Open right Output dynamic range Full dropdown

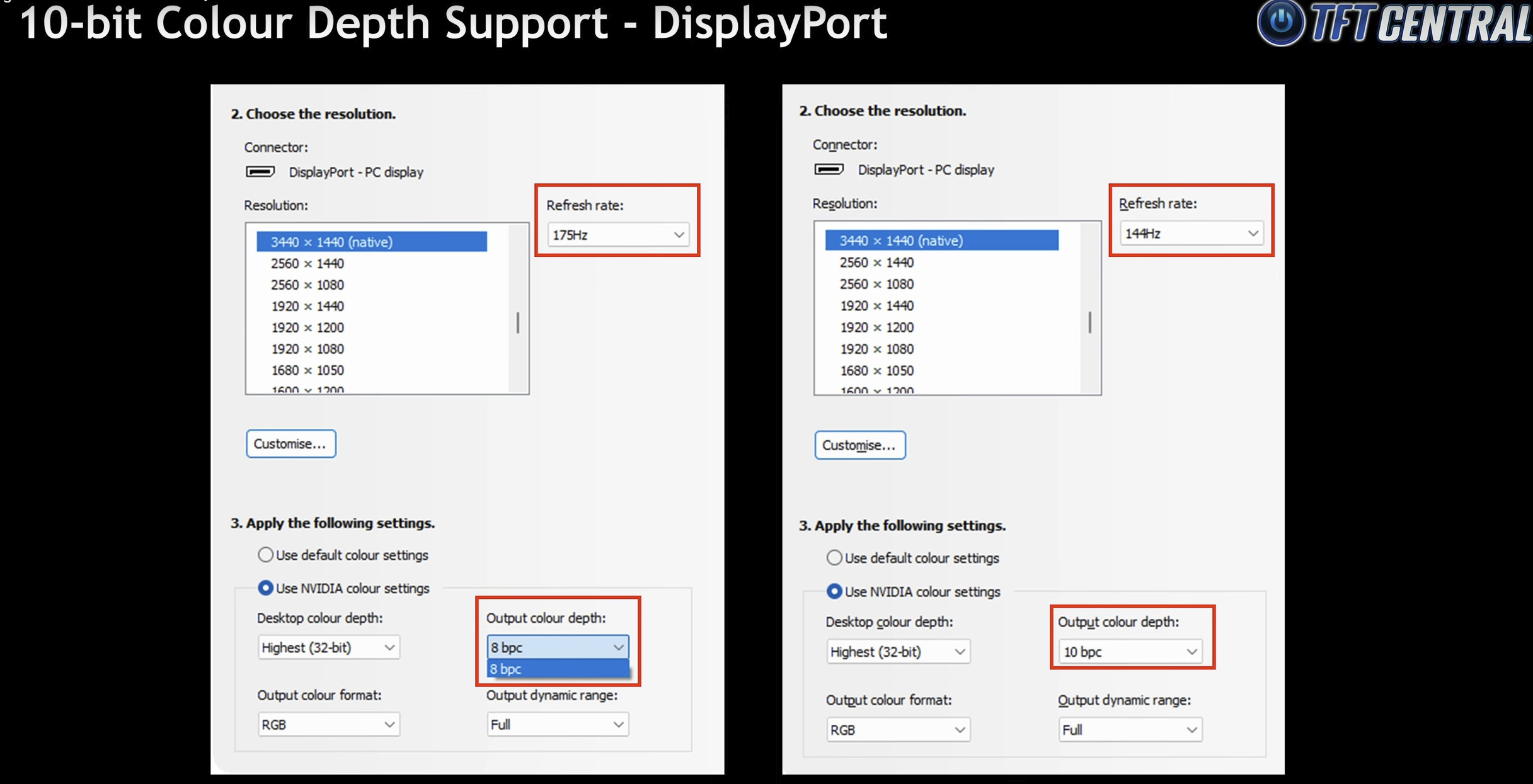pos(1130,730)
